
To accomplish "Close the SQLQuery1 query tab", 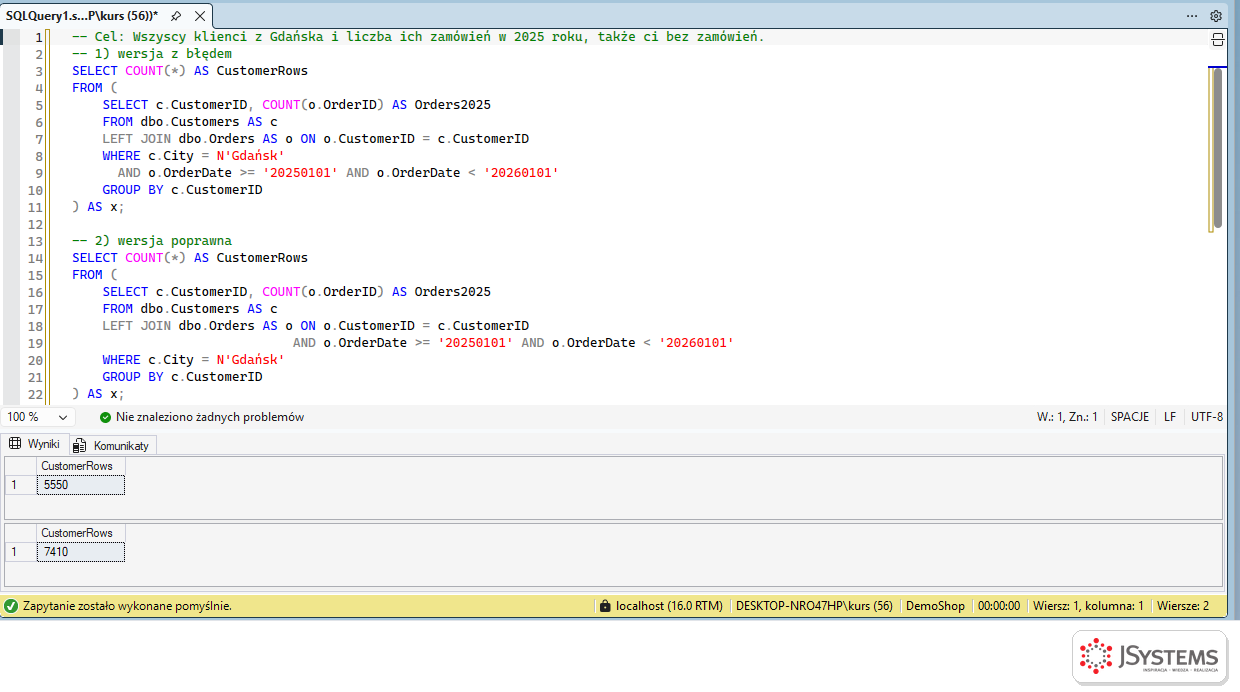I will pos(200,16).
